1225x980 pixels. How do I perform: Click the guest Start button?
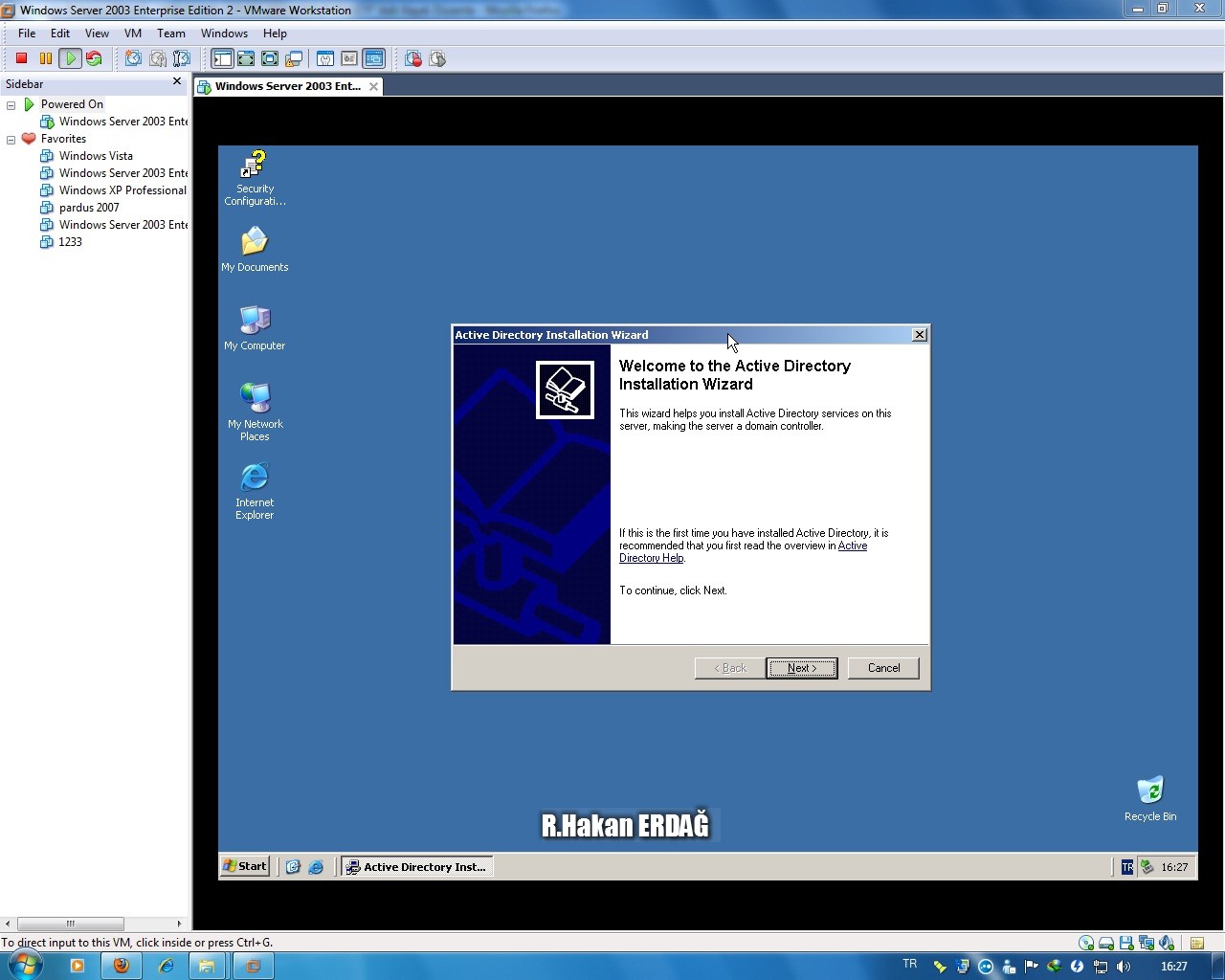click(245, 866)
